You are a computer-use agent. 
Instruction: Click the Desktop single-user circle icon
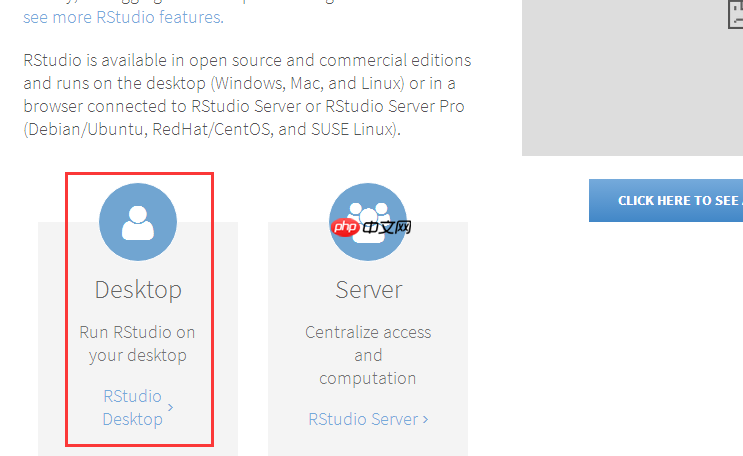click(x=138, y=222)
